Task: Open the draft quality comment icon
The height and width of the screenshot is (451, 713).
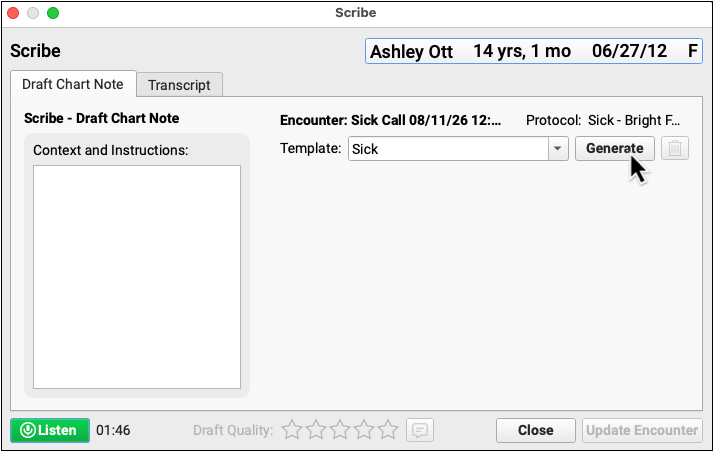Action: [x=420, y=430]
